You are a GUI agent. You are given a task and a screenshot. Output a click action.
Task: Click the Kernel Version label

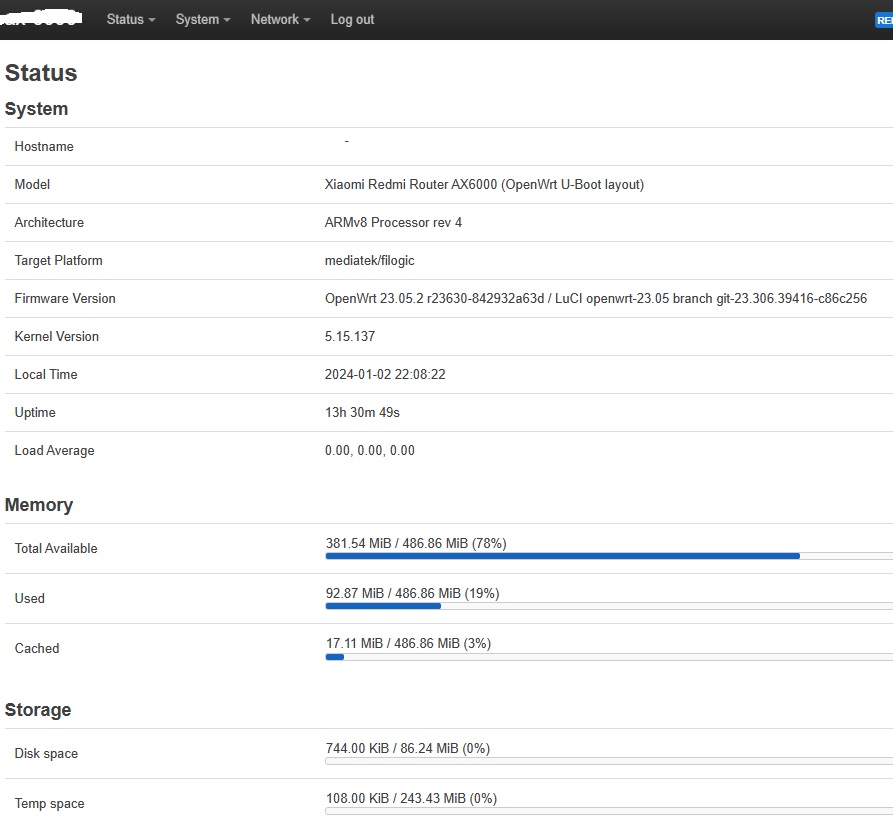[x=56, y=337]
